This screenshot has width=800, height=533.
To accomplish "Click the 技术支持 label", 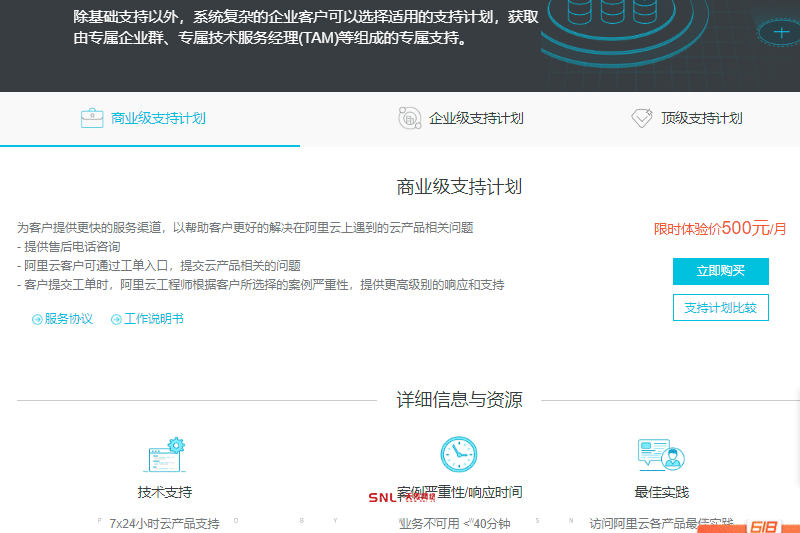I will pyautogui.click(x=165, y=492).
